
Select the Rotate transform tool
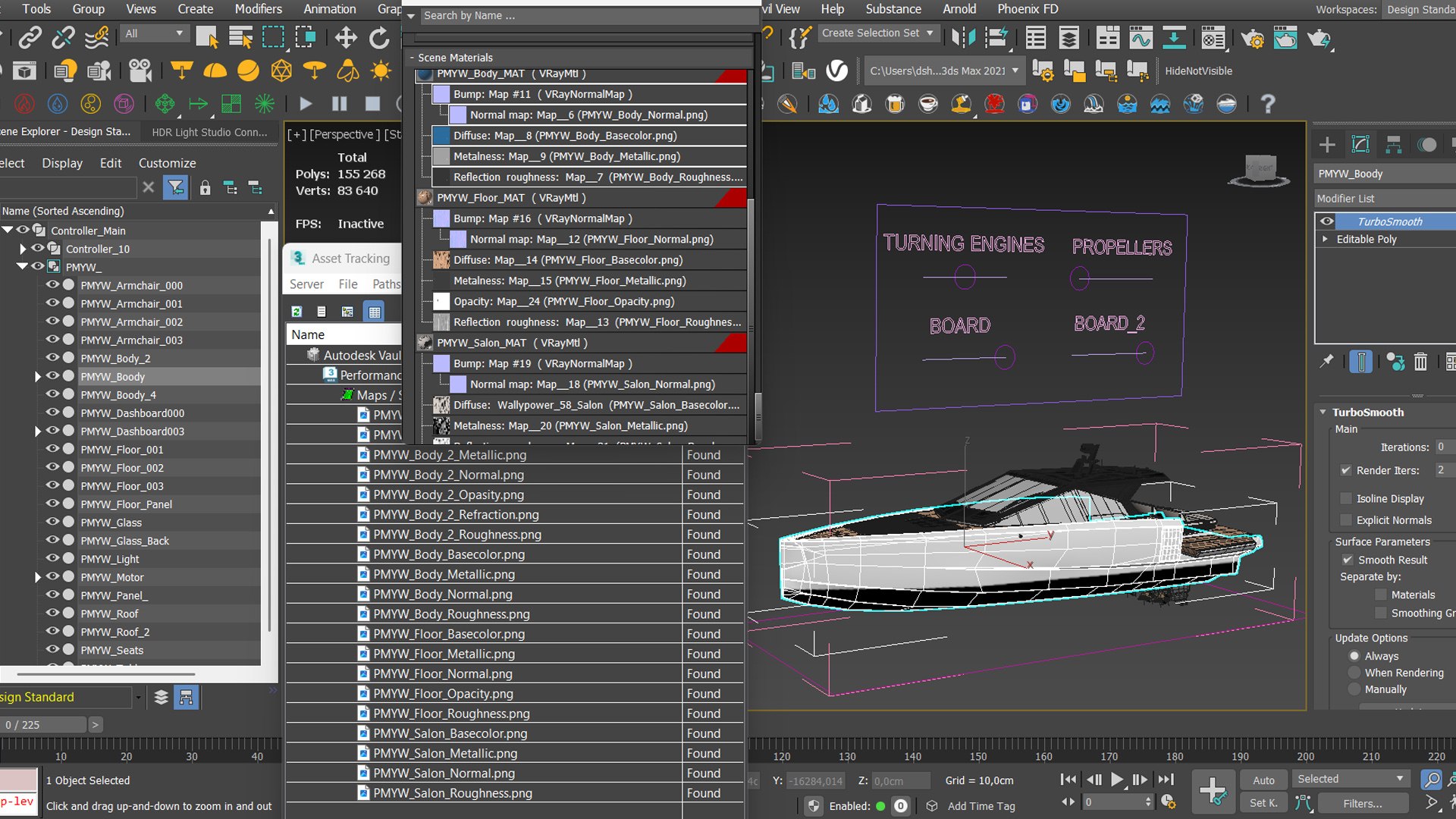click(379, 37)
